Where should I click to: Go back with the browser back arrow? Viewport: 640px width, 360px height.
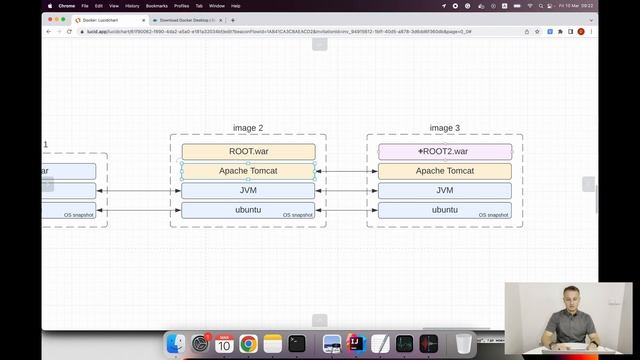tap(49, 31)
